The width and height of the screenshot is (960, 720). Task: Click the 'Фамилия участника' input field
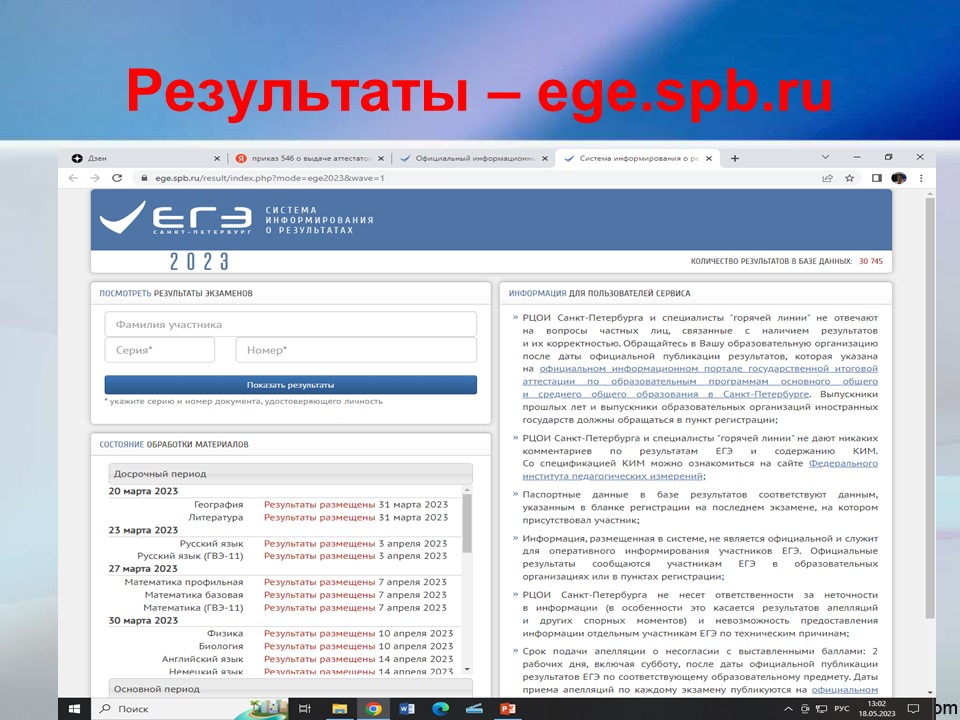tap(290, 324)
